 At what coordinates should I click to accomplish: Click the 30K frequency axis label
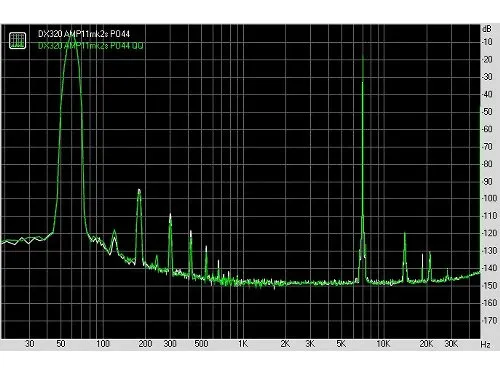coord(451,344)
